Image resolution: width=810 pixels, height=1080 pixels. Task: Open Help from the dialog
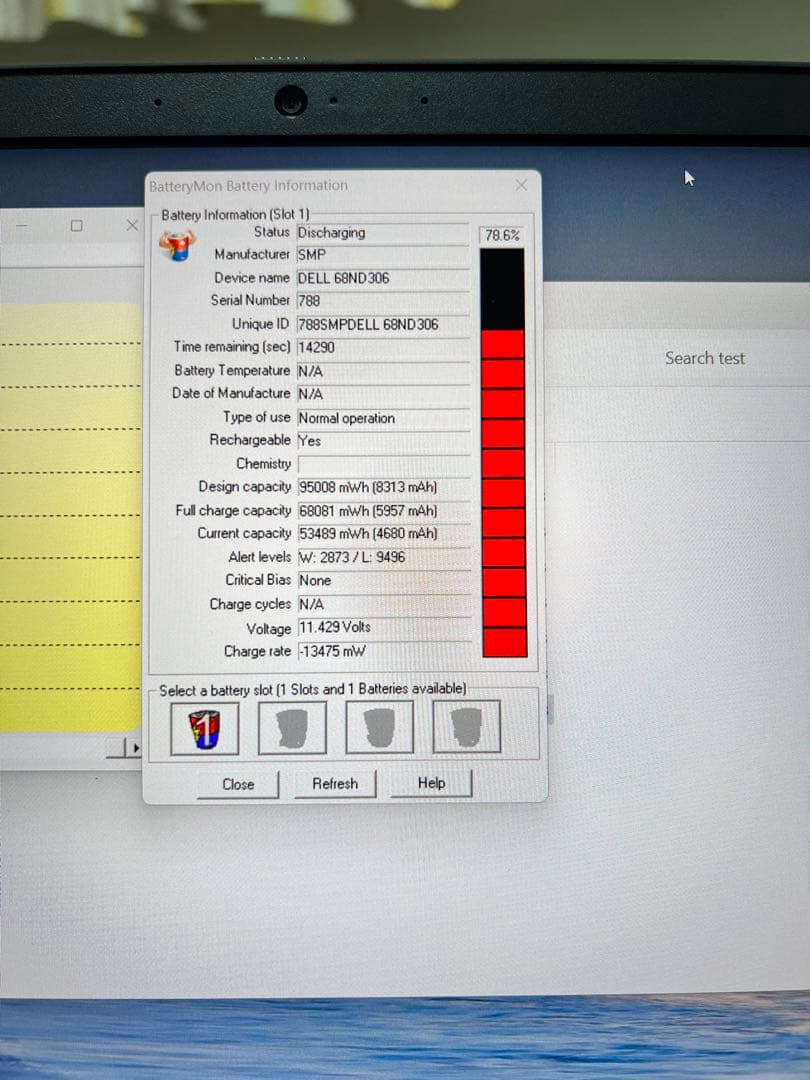[430, 783]
